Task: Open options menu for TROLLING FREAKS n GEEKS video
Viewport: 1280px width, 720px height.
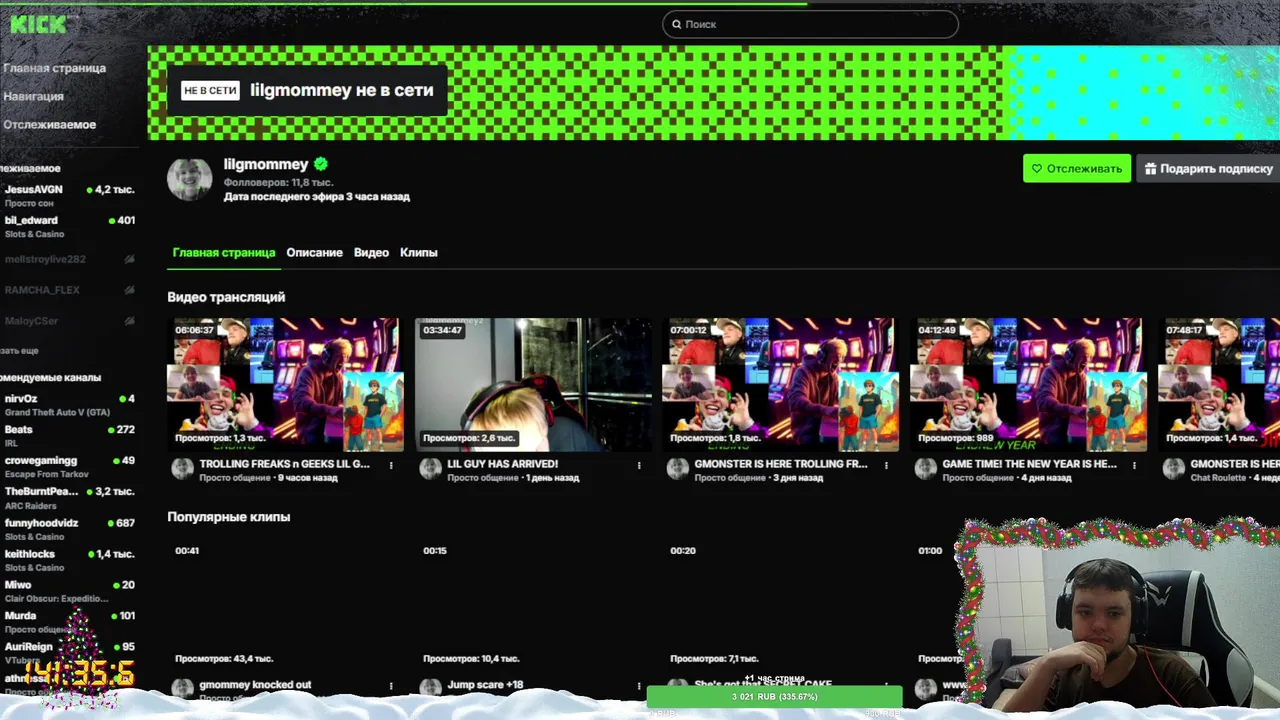Action: pos(391,465)
